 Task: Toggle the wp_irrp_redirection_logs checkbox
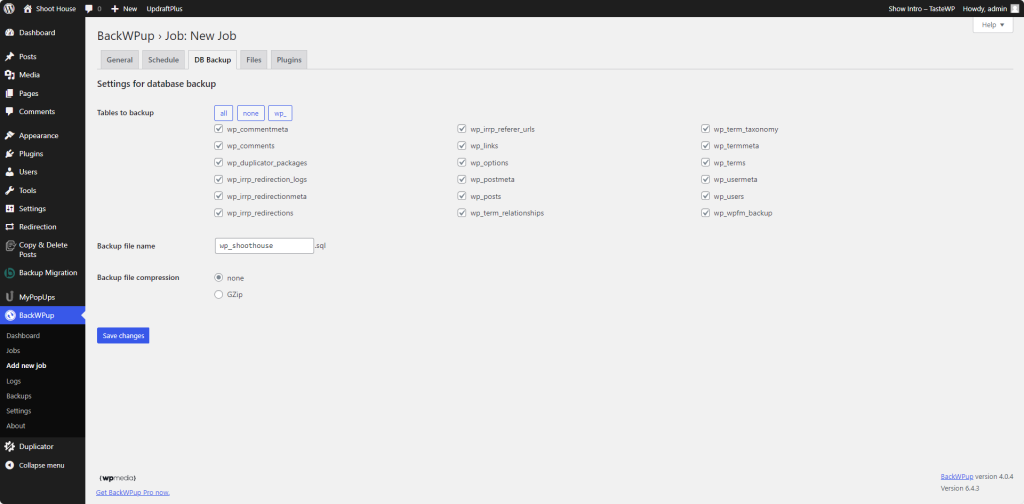tap(219, 179)
